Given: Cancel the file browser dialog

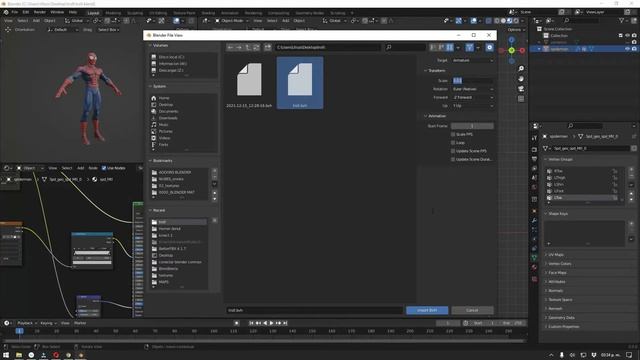Looking at the screenshot, I should point(472,310).
